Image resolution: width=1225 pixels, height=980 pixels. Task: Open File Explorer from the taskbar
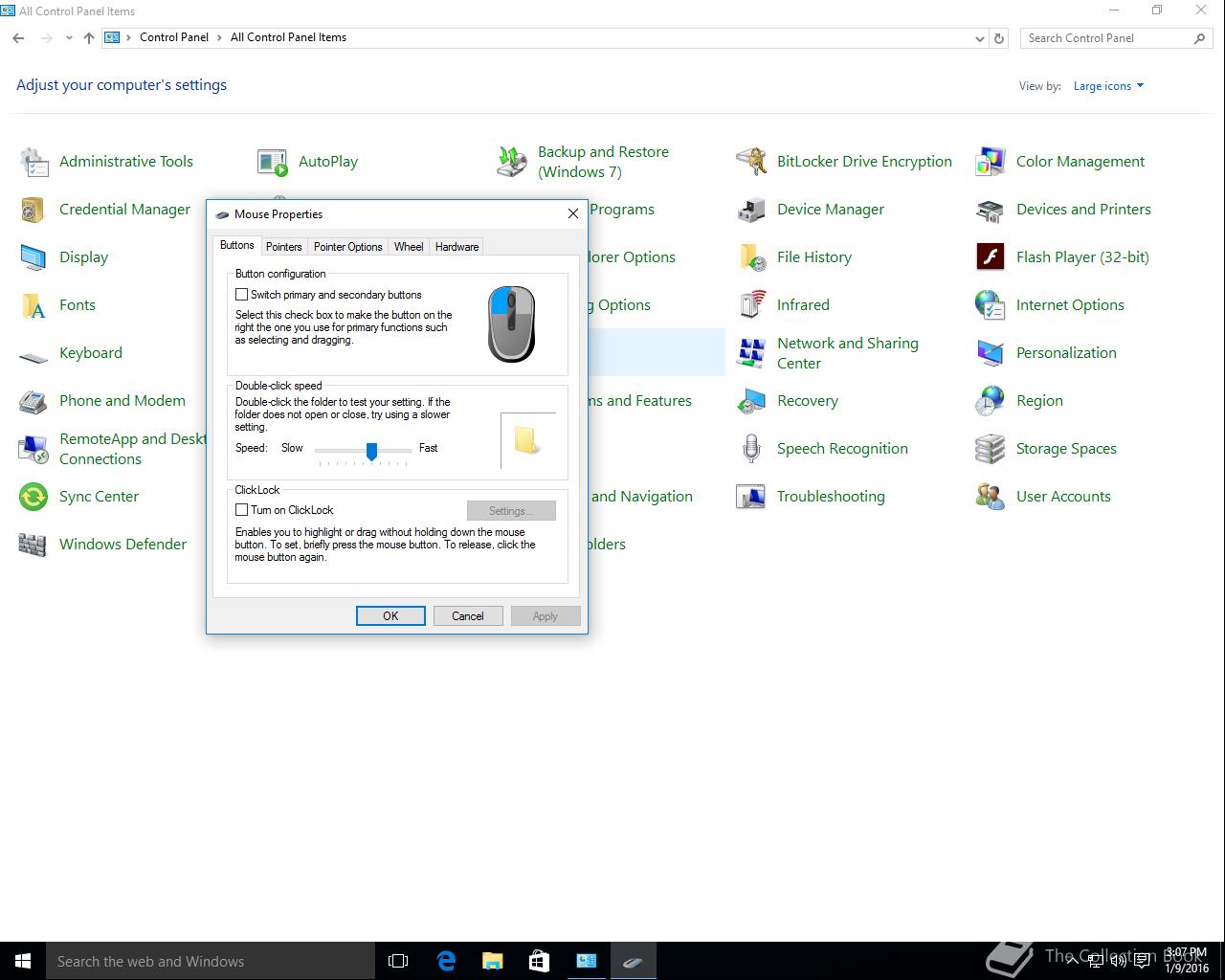coord(493,961)
